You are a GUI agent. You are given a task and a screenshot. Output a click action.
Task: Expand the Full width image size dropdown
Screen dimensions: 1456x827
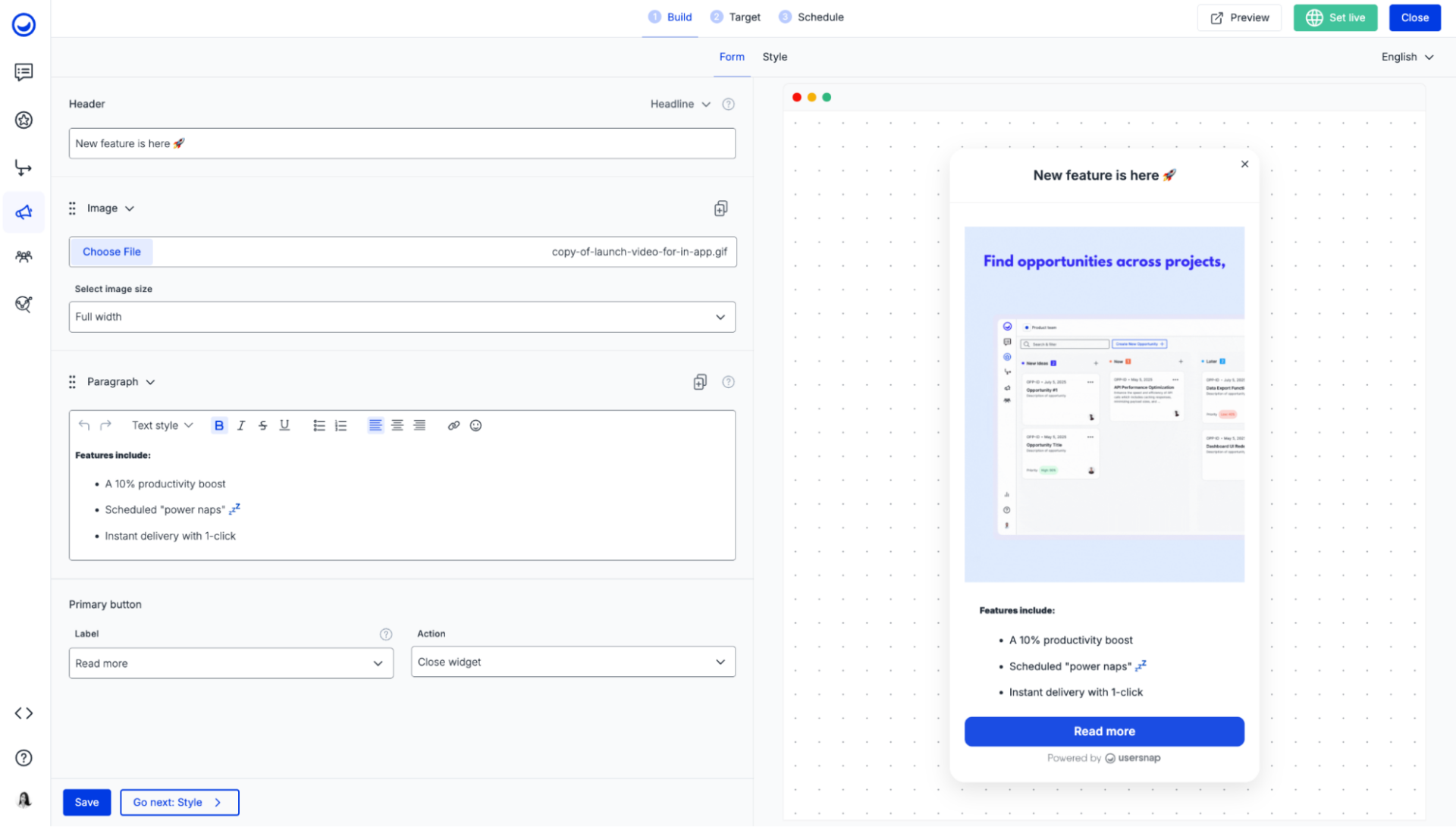(x=402, y=317)
